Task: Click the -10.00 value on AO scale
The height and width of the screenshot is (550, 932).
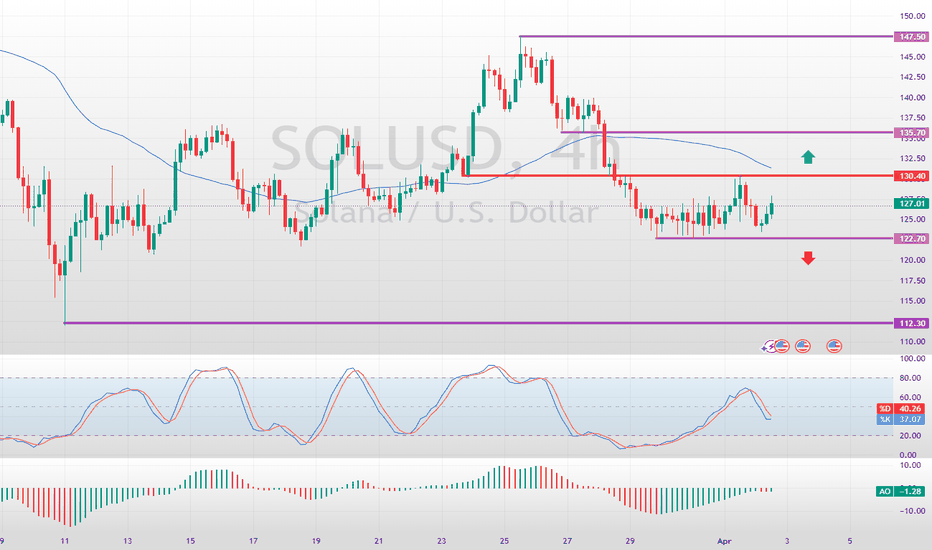Action: click(911, 511)
